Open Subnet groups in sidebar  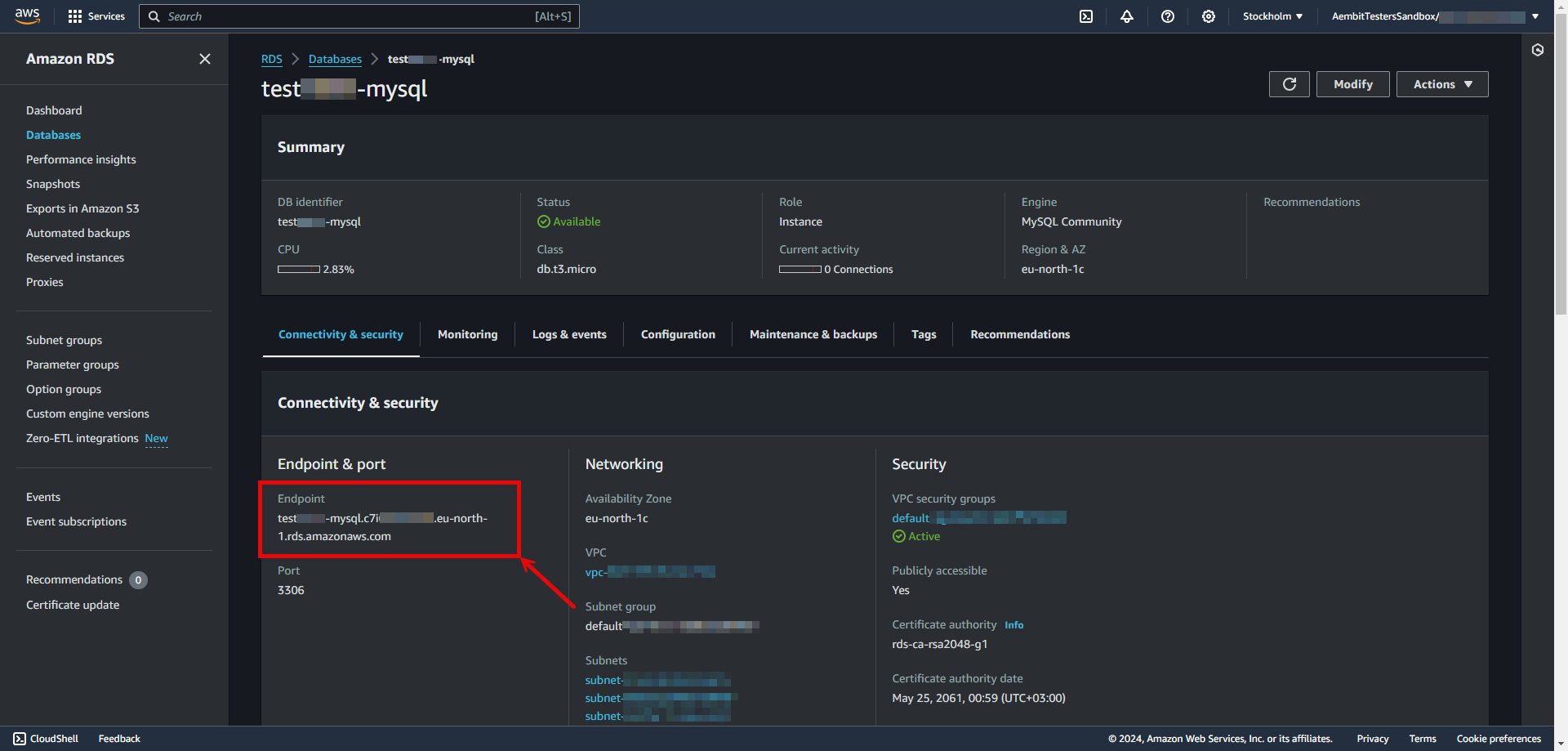point(64,340)
